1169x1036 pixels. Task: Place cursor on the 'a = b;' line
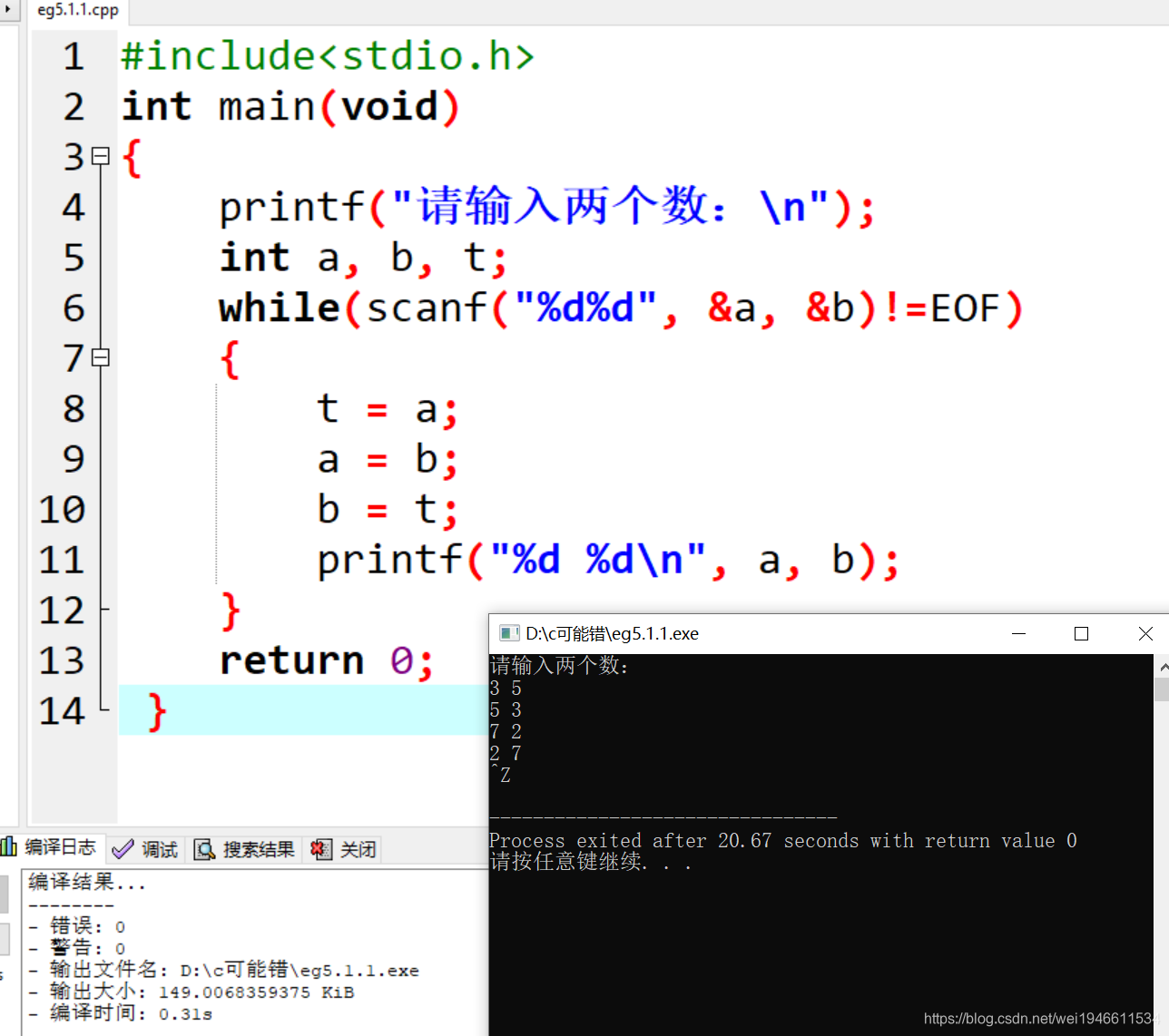point(387,460)
